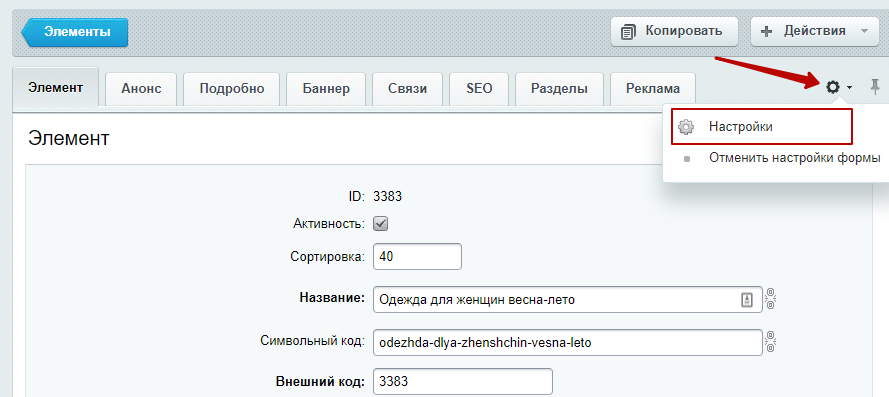Click the Внешний код input field
889x397 pixels.
click(x=463, y=381)
